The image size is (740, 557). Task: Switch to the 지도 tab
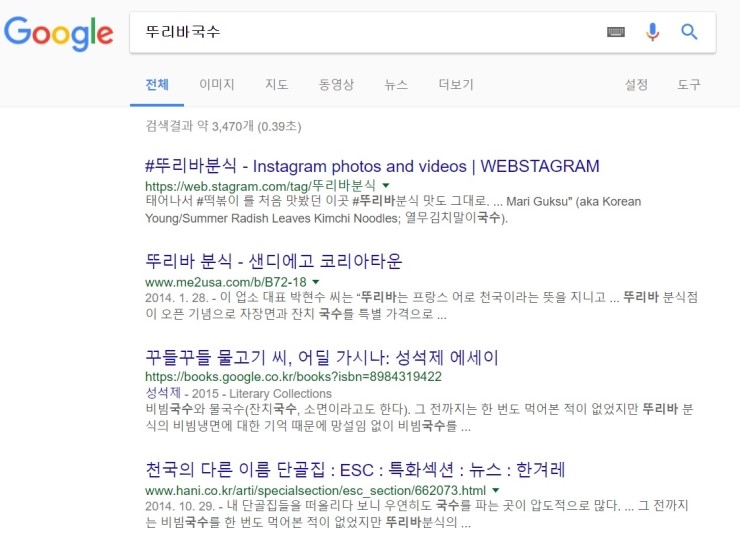277,85
